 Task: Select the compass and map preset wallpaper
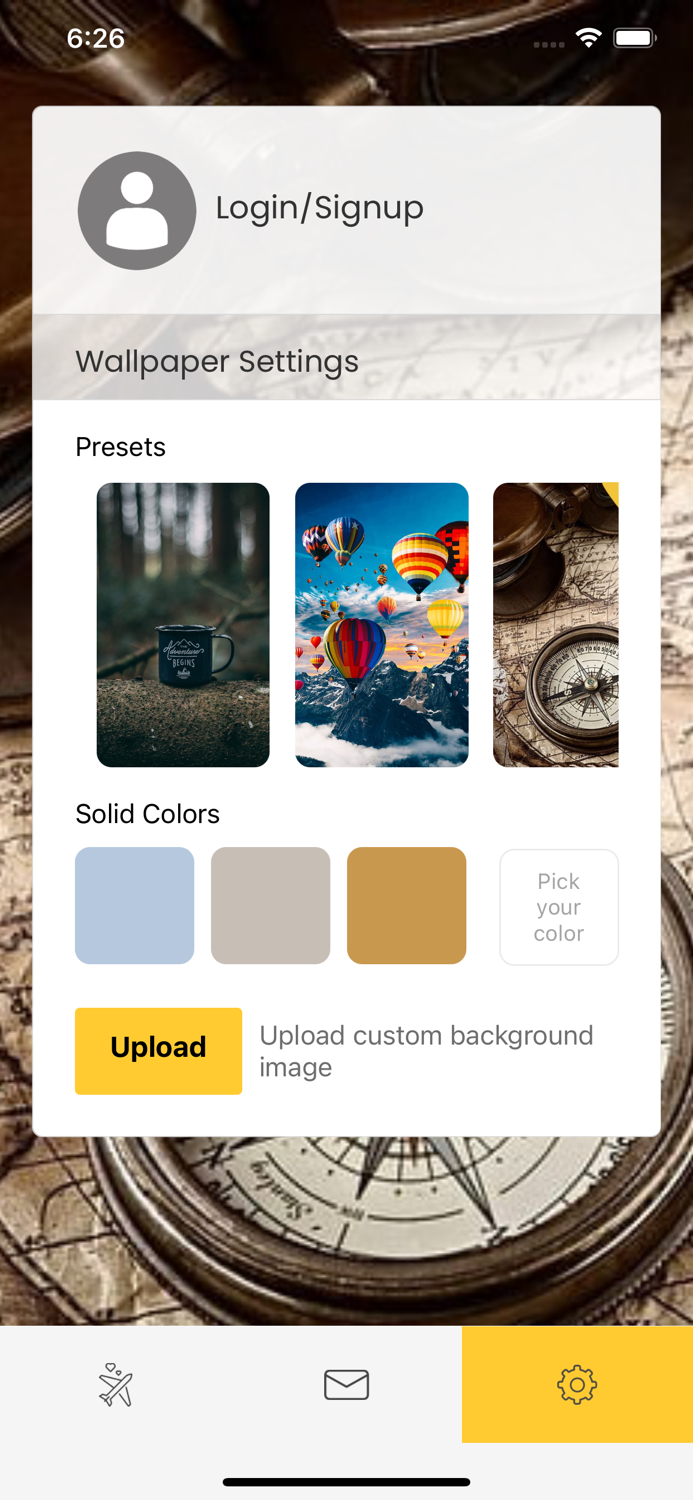tap(556, 625)
